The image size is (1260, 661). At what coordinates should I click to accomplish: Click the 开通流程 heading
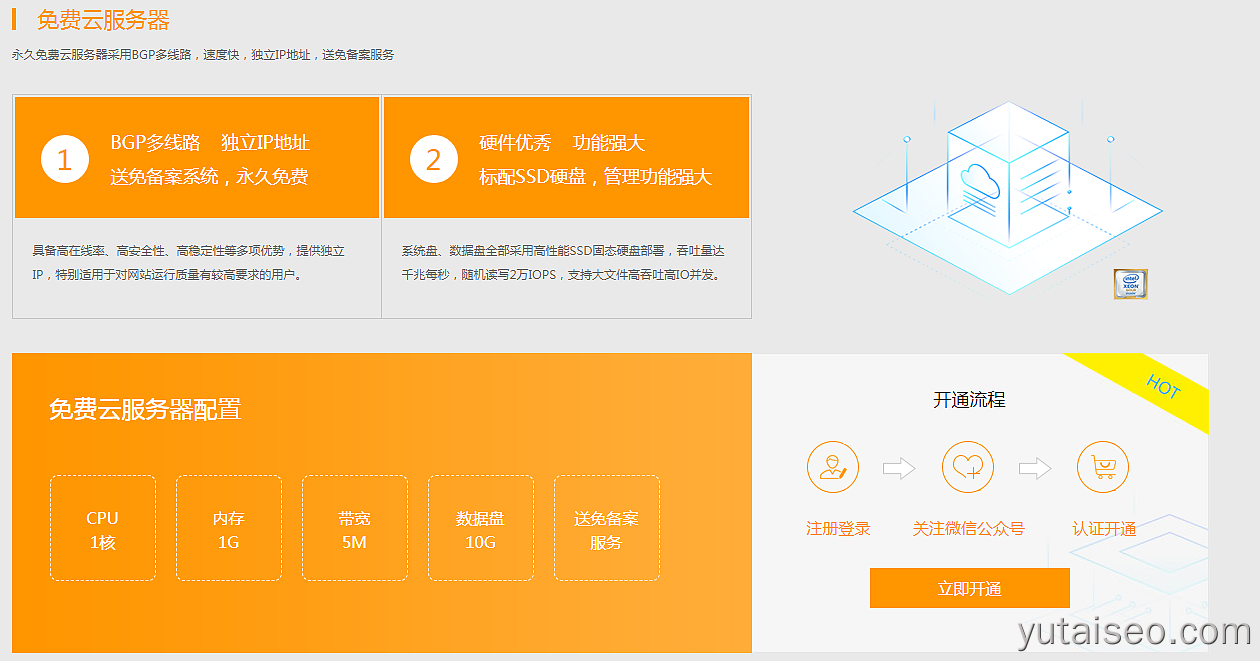coord(969,400)
